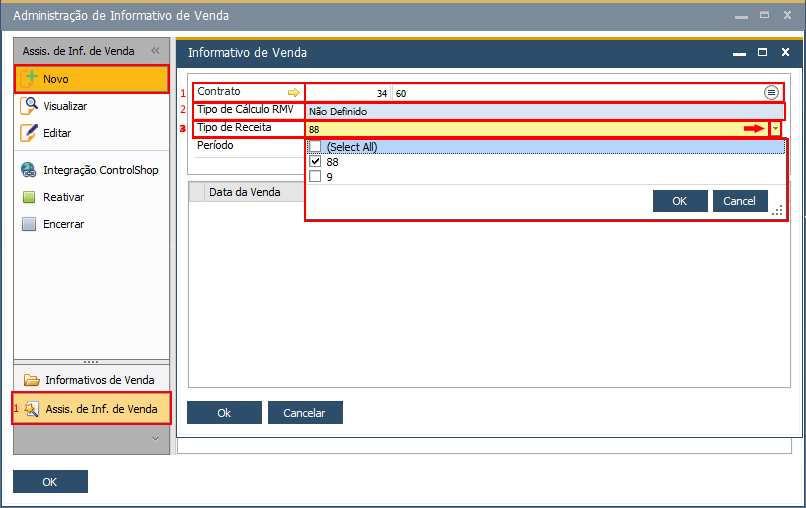This screenshot has width=806, height=508.
Task: Switch to the Assis. de Inf. de Venda tab
Action: click(91, 409)
